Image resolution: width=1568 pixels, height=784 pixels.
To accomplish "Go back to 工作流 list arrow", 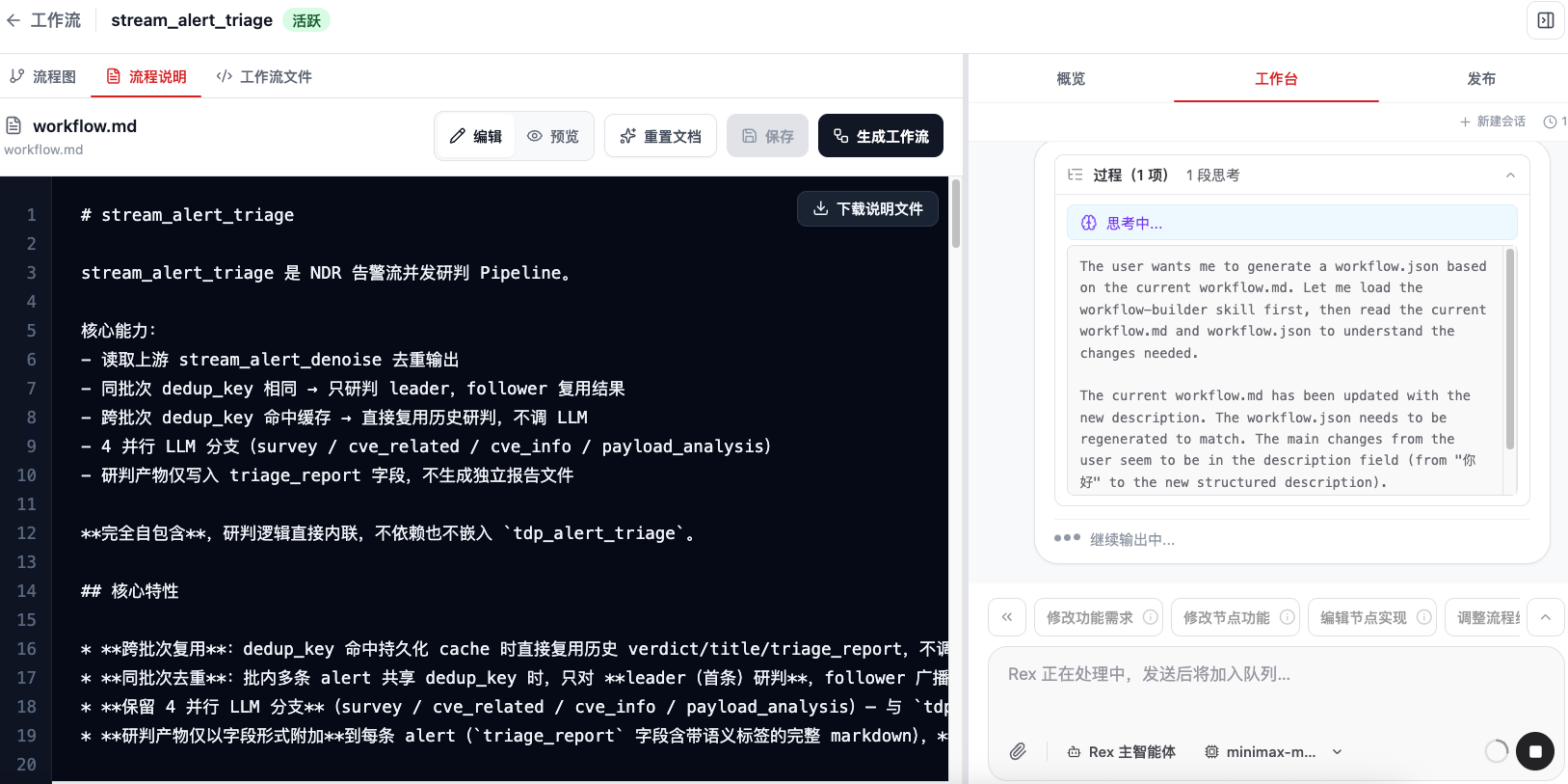I will (13, 20).
